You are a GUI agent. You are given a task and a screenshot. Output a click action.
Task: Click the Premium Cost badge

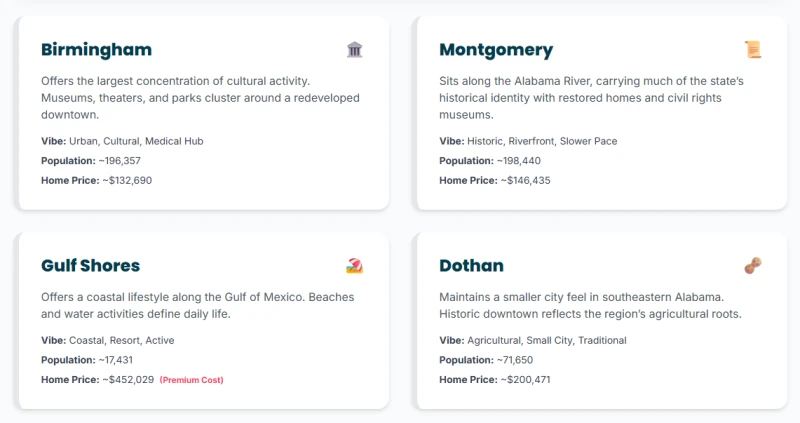191,380
